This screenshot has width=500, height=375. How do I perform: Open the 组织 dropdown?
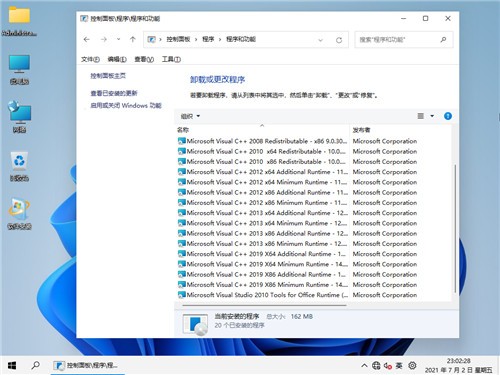tap(190, 116)
